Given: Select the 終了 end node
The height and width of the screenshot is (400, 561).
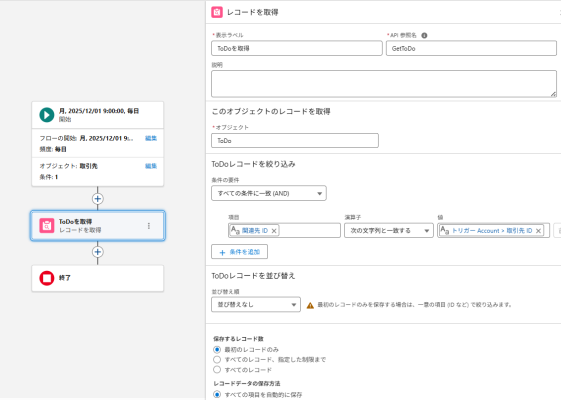Looking at the screenshot, I should point(98,278).
